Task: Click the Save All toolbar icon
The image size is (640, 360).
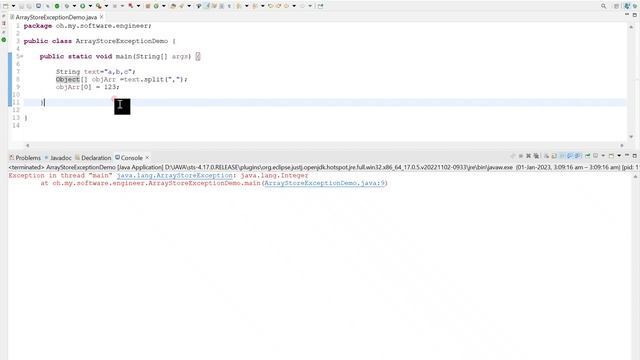Action: 29,6
